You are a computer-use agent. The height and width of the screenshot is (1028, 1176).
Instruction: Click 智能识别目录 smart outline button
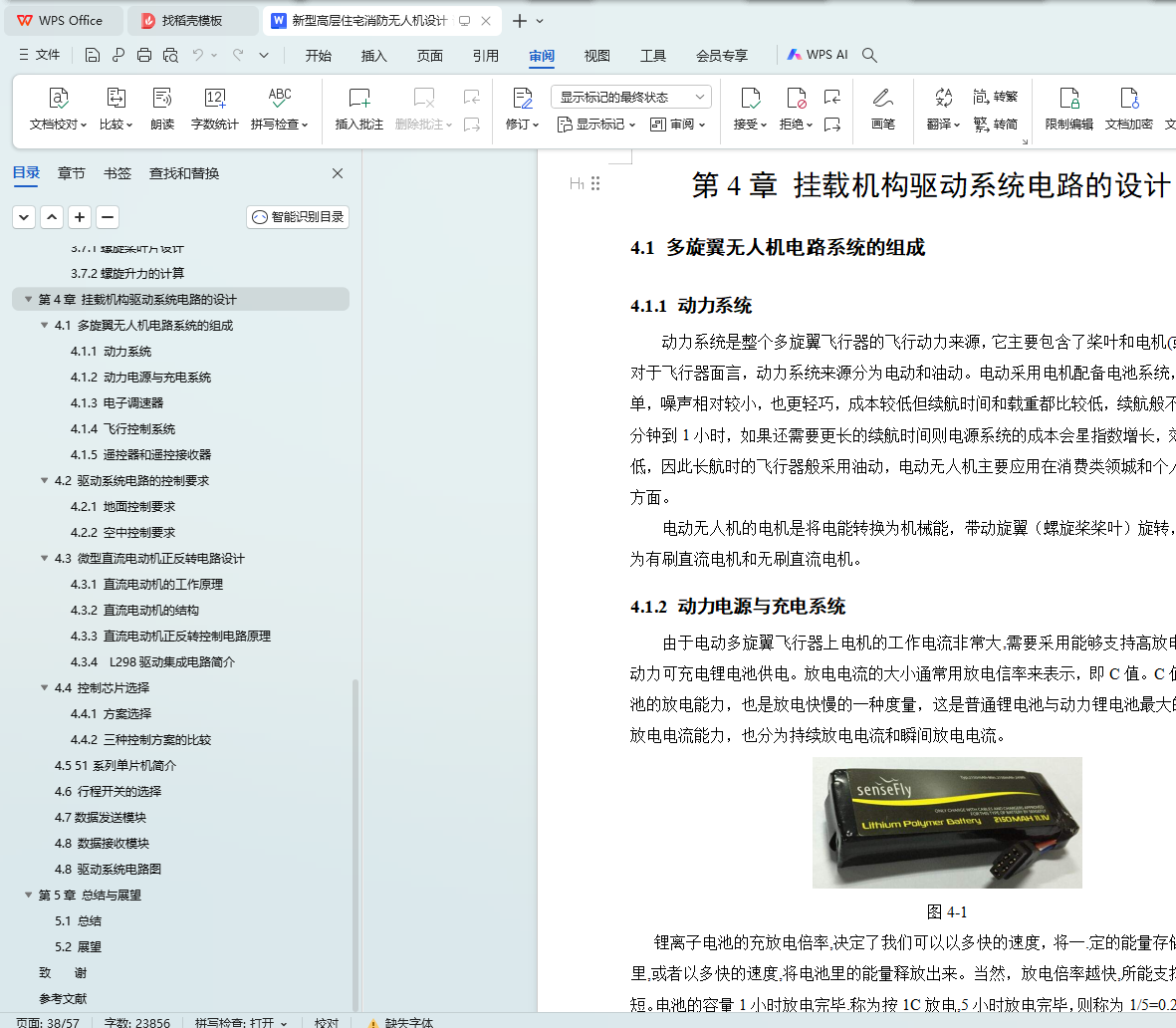[x=298, y=217]
